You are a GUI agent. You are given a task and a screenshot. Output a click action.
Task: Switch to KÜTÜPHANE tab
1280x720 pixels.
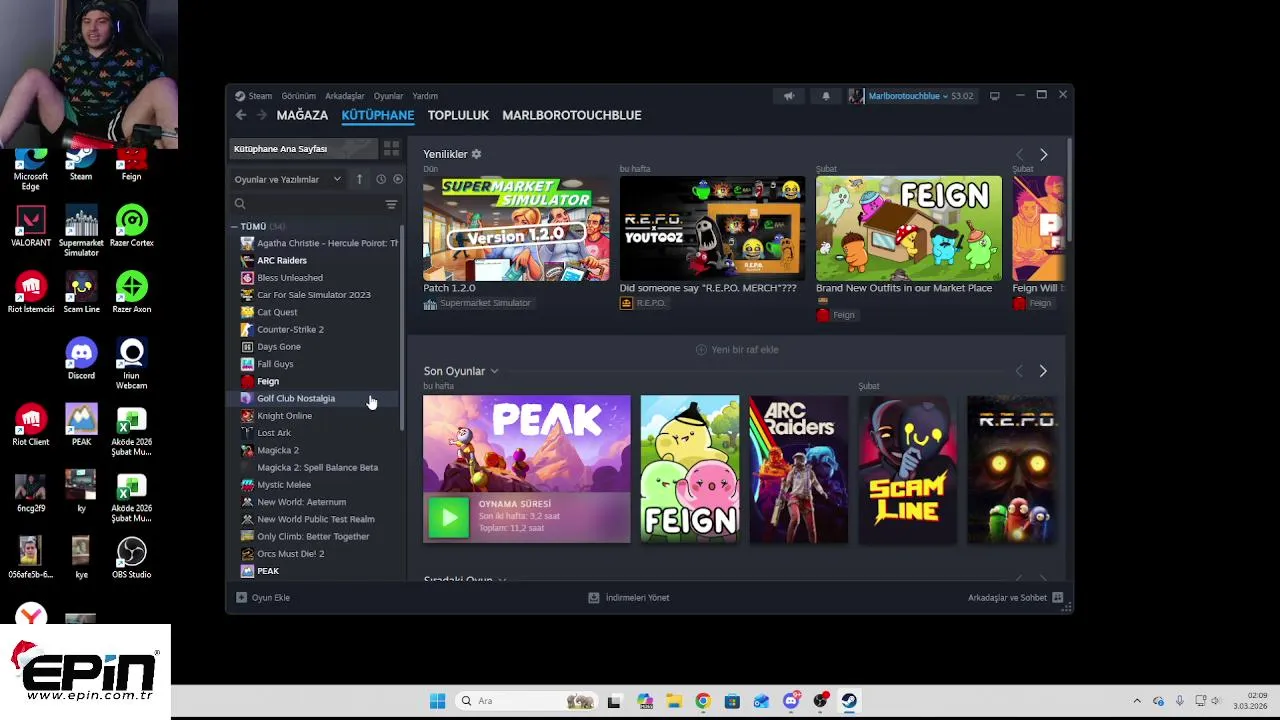pyautogui.click(x=378, y=115)
